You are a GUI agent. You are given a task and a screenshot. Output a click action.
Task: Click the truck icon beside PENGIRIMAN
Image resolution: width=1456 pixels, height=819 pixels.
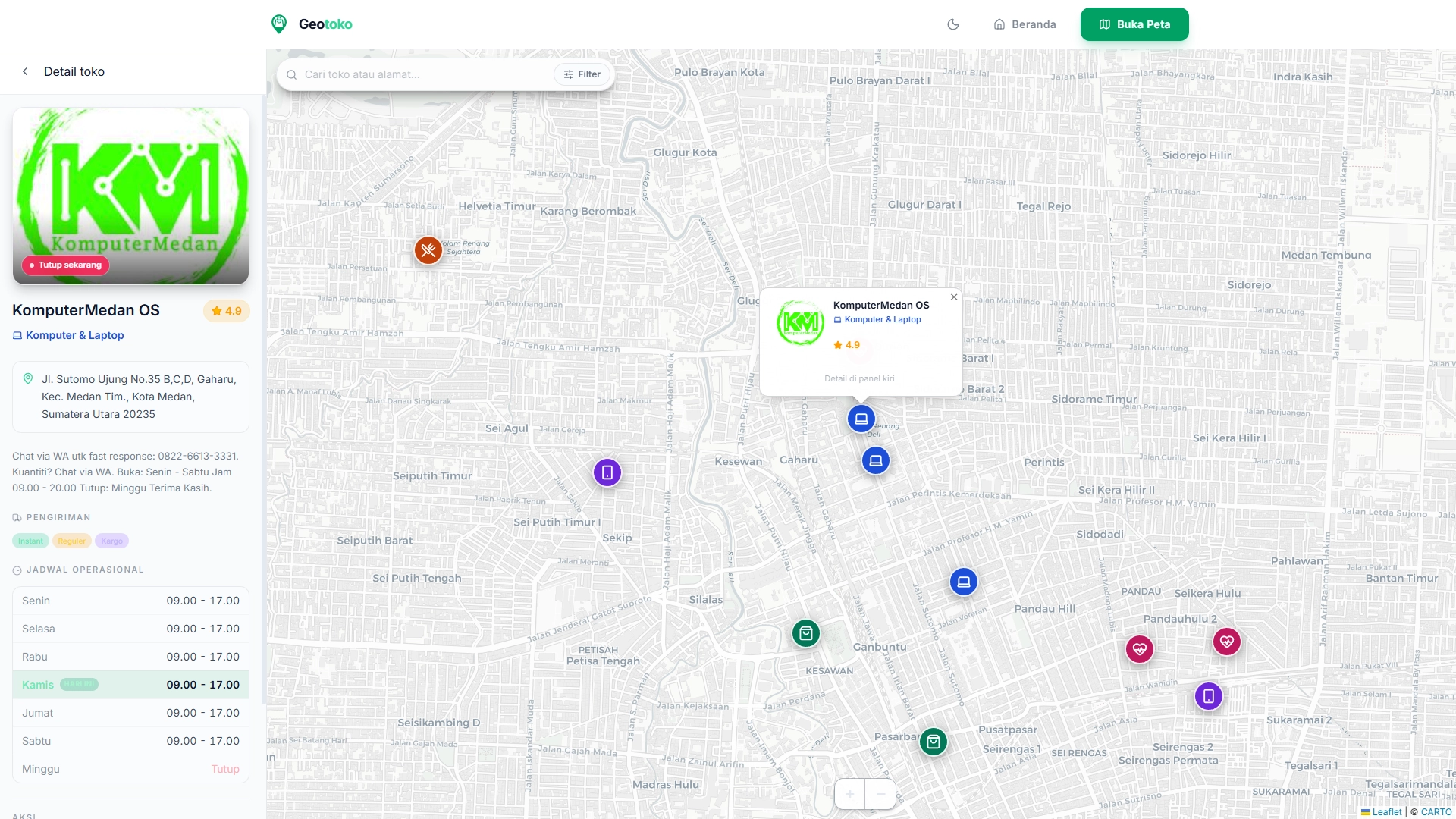(17, 517)
